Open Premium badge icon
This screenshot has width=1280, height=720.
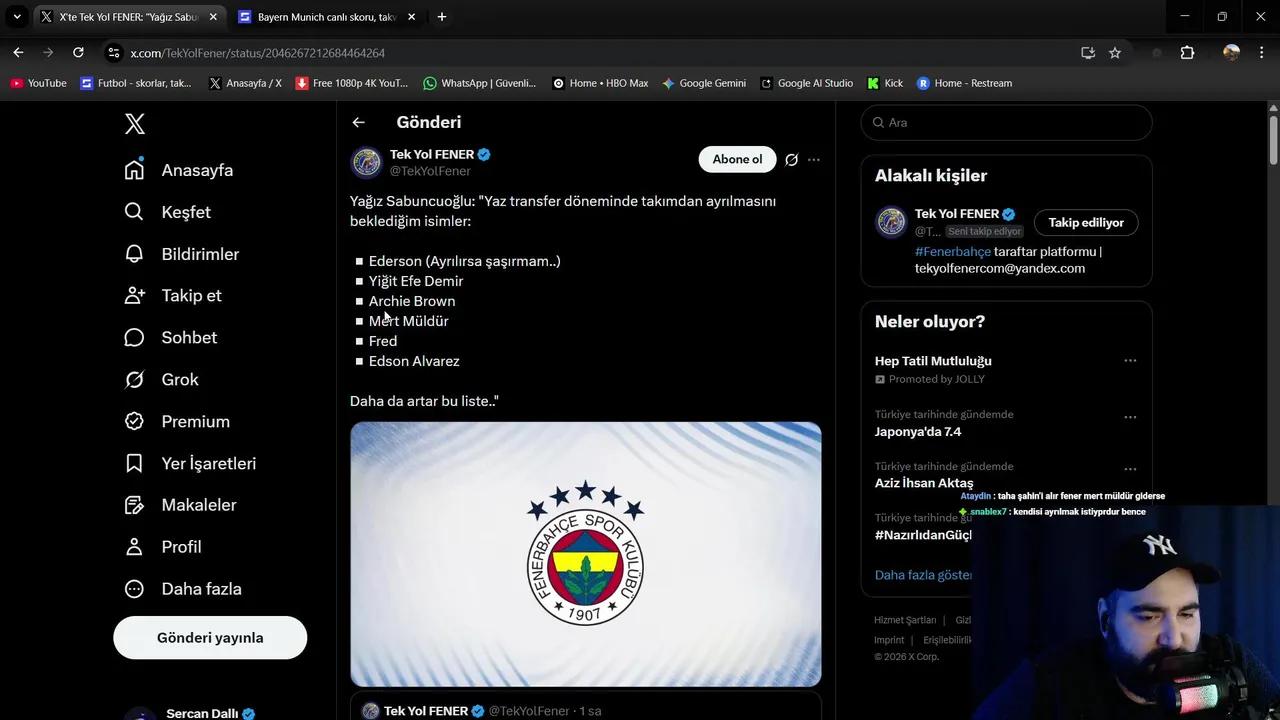[134, 422]
